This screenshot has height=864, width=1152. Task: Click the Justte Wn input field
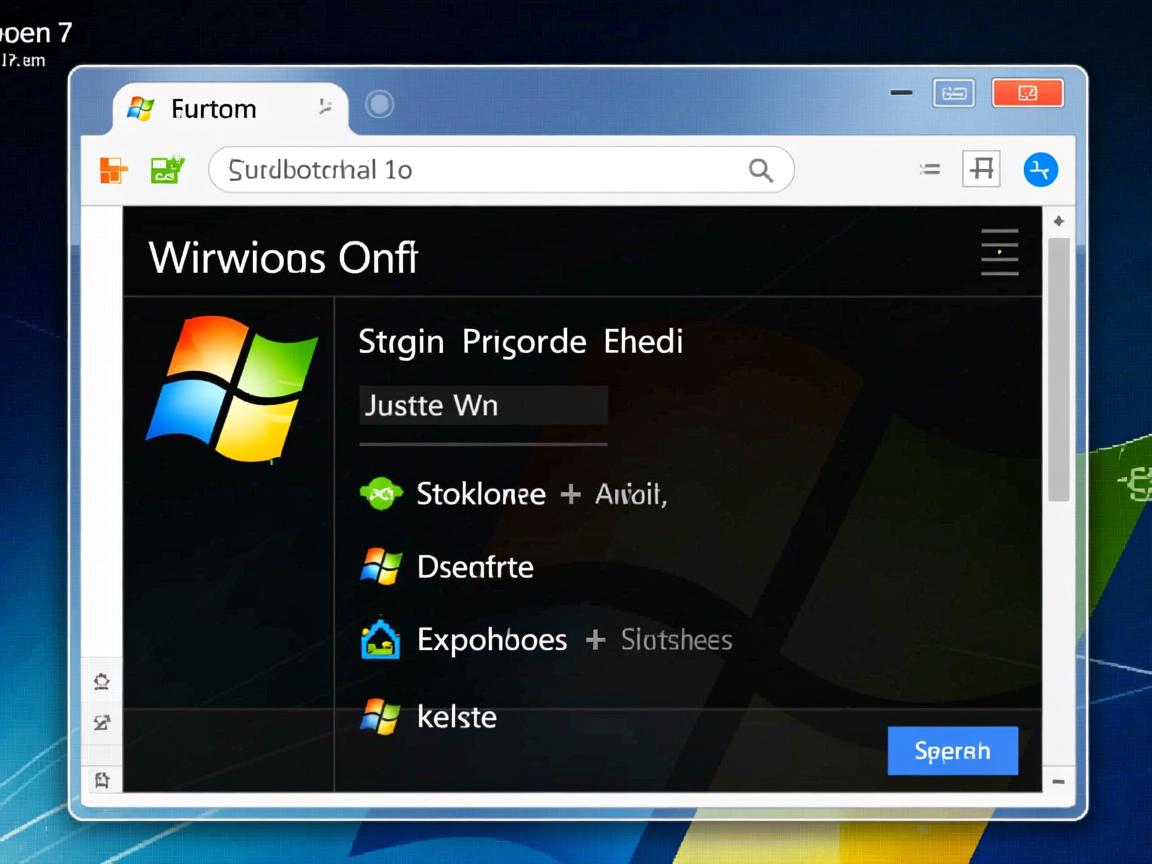tap(483, 406)
